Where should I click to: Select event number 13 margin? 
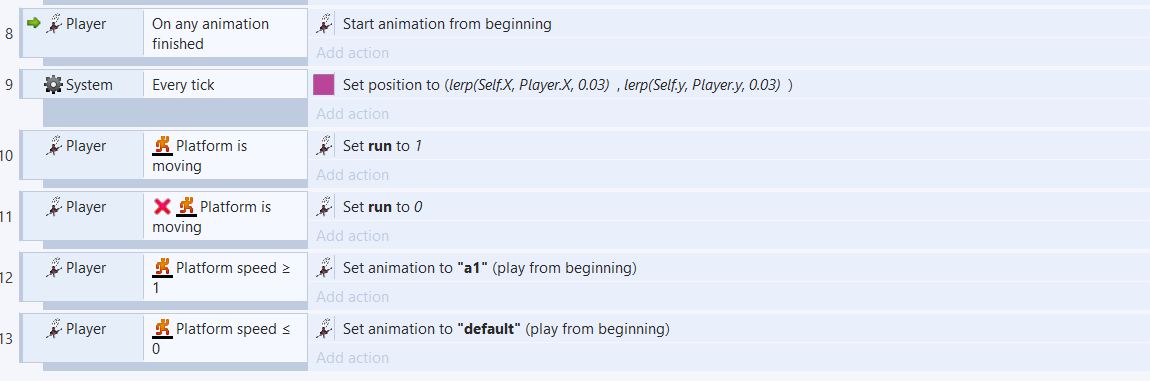point(7,338)
